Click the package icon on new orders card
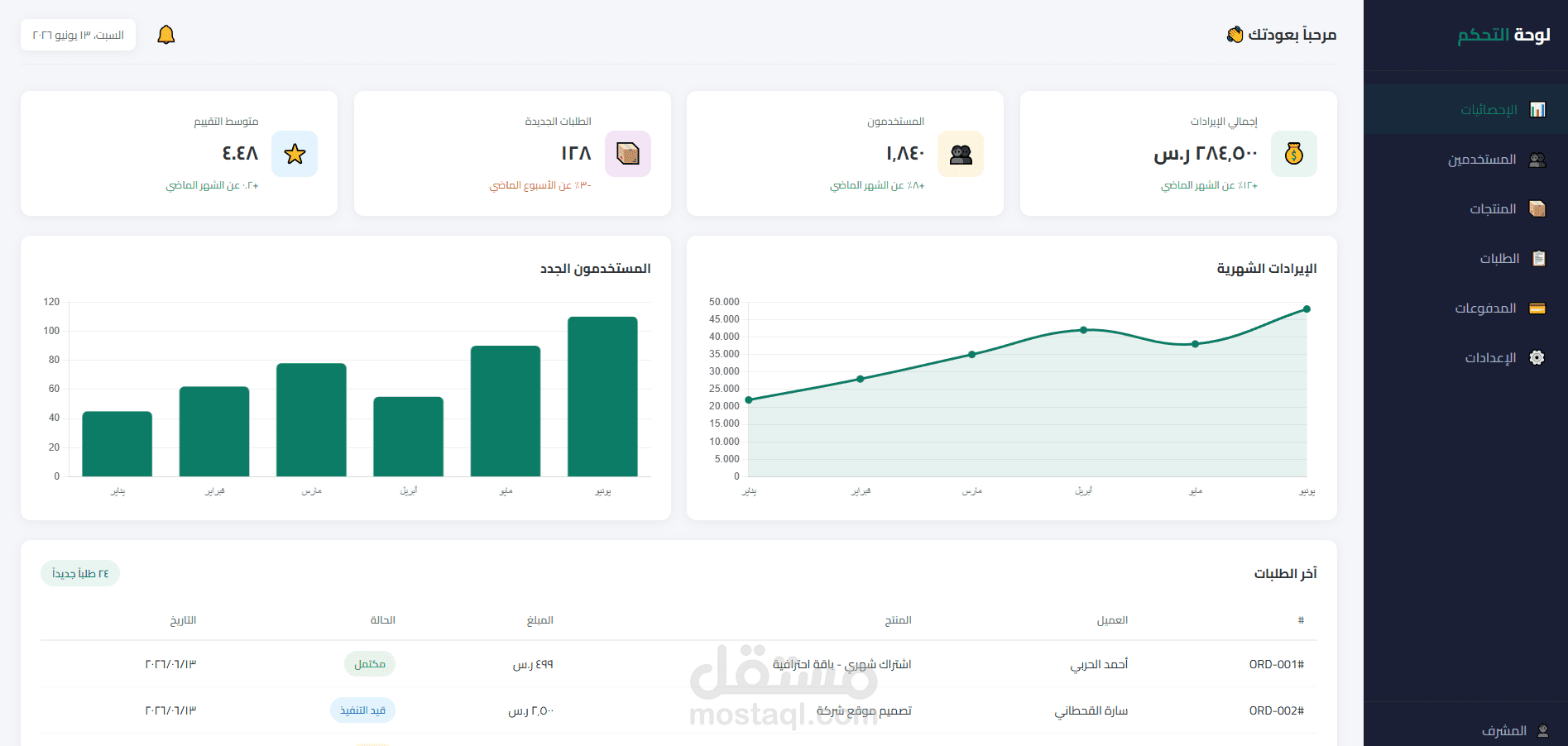The image size is (1568, 746). (628, 154)
